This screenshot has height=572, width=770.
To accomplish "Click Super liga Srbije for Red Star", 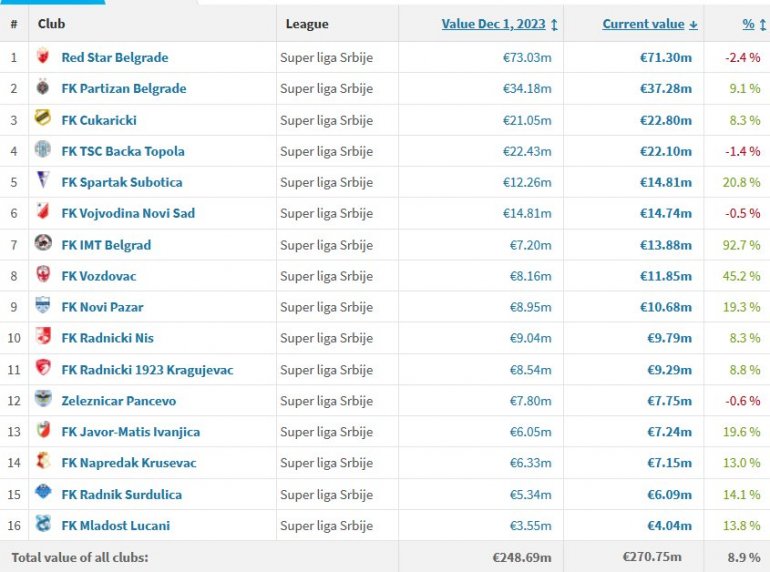I will click(x=326, y=57).
